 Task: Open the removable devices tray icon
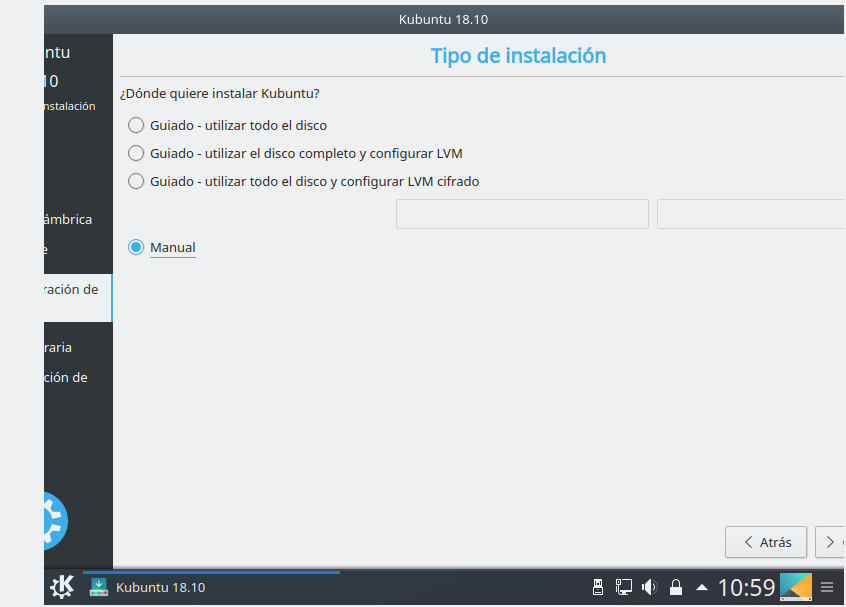tap(598, 587)
